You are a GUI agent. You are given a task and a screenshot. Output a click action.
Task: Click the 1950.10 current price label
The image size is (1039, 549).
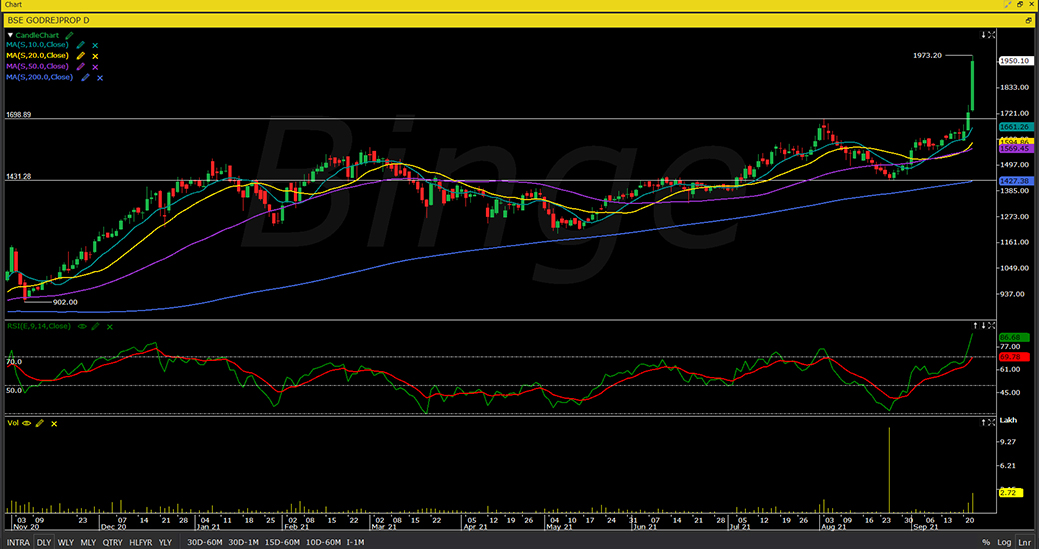pyautogui.click(x=1014, y=61)
